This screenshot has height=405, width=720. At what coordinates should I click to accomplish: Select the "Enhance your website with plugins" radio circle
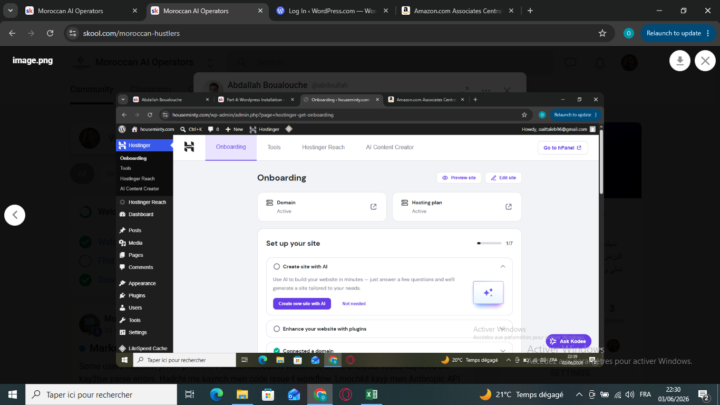pos(276,329)
